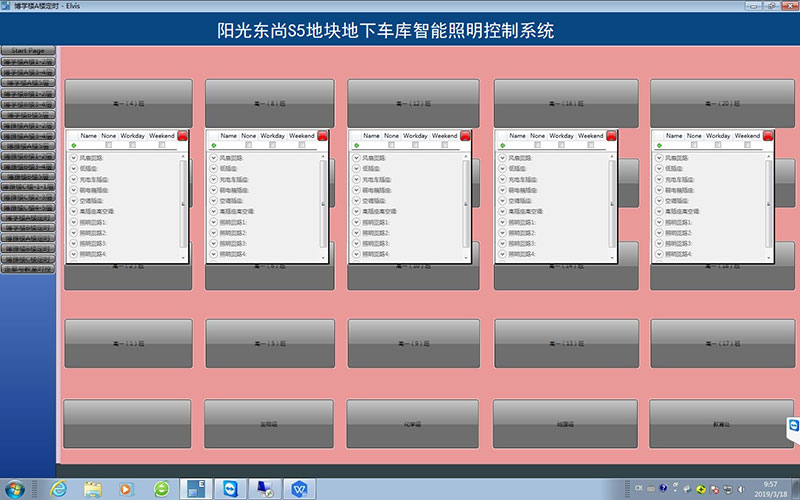800x500 pixels.
Task: Expand 空调插座 row in 高一(20)班 panel
Action: click(x=659, y=201)
